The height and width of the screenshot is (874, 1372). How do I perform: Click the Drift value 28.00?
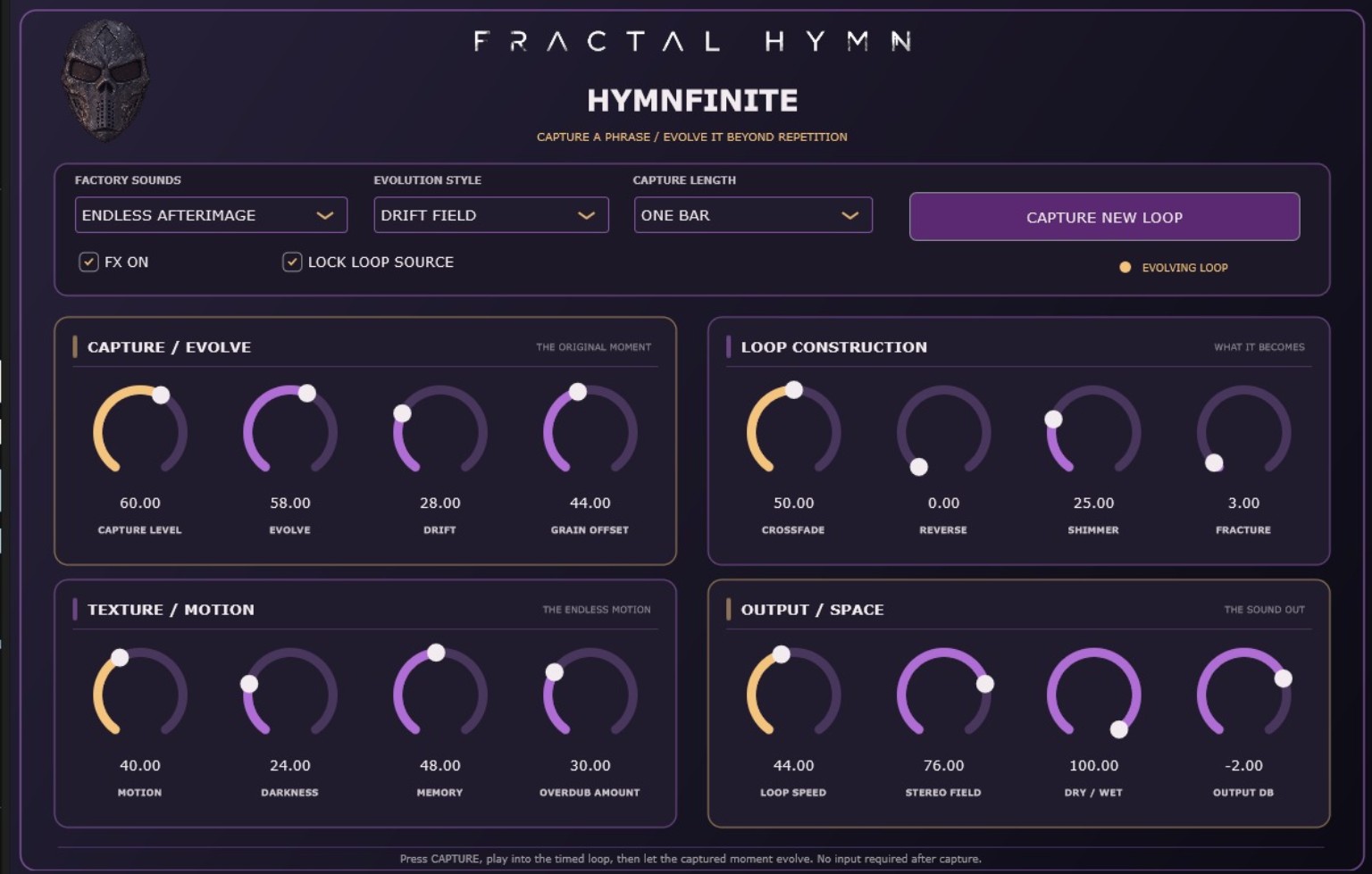click(x=440, y=504)
